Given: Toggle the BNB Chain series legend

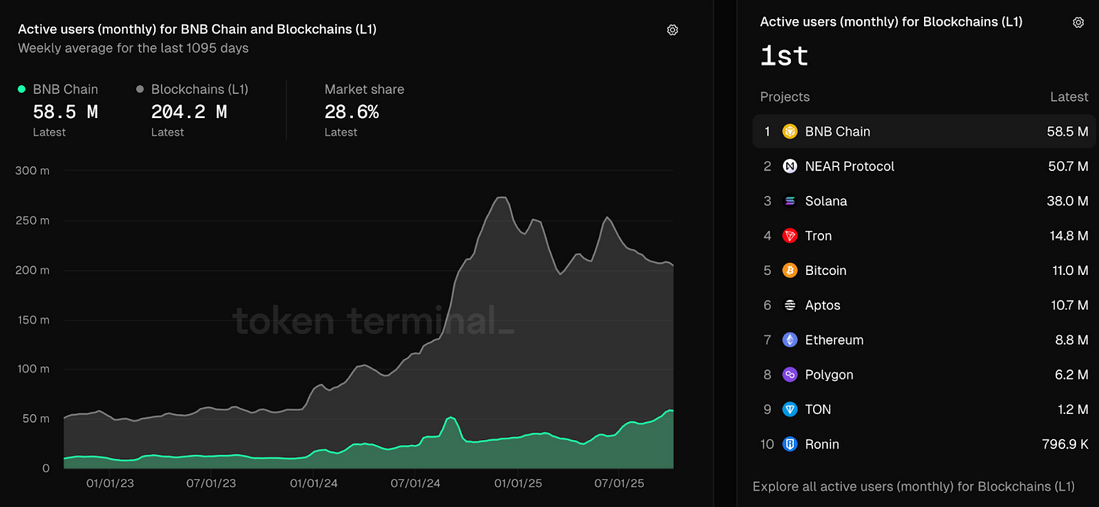Looking at the screenshot, I should coord(66,89).
